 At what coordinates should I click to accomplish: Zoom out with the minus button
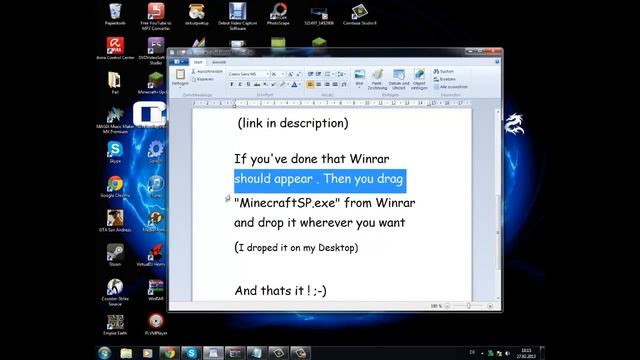pyautogui.click(x=447, y=306)
